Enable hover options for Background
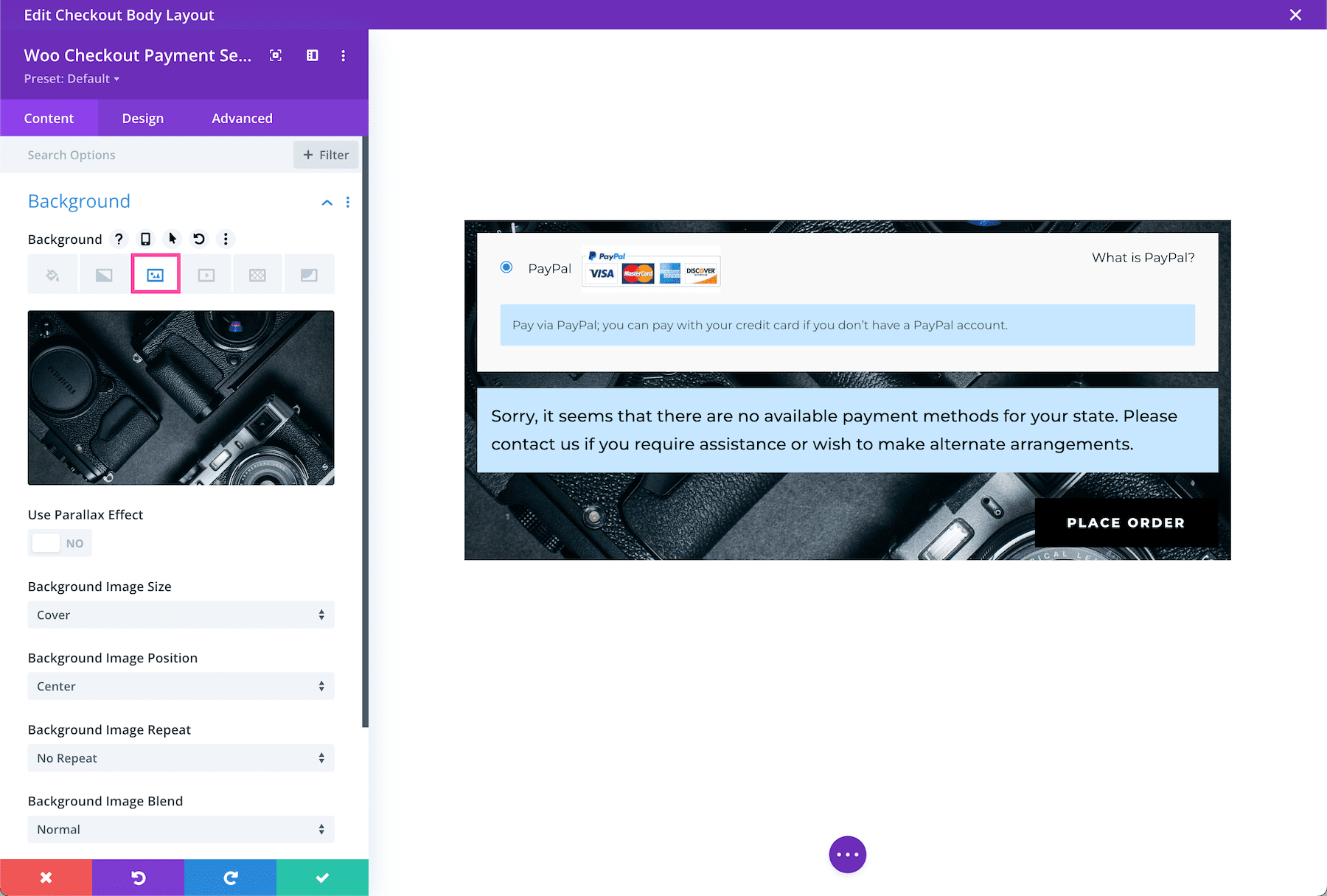Viewport: 1327px width, 896px height. 171,239
